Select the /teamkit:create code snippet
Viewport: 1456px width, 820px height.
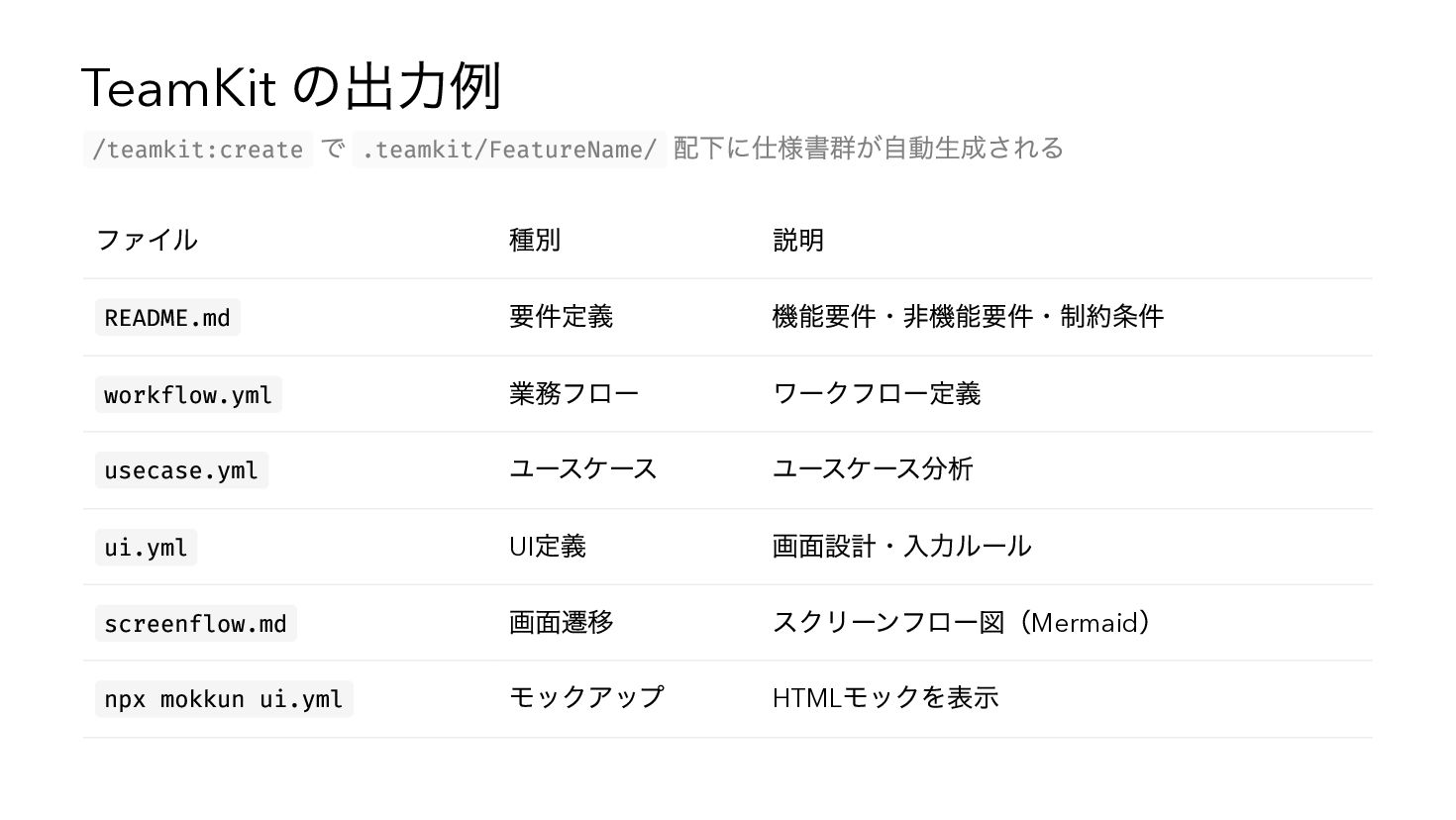197,150
